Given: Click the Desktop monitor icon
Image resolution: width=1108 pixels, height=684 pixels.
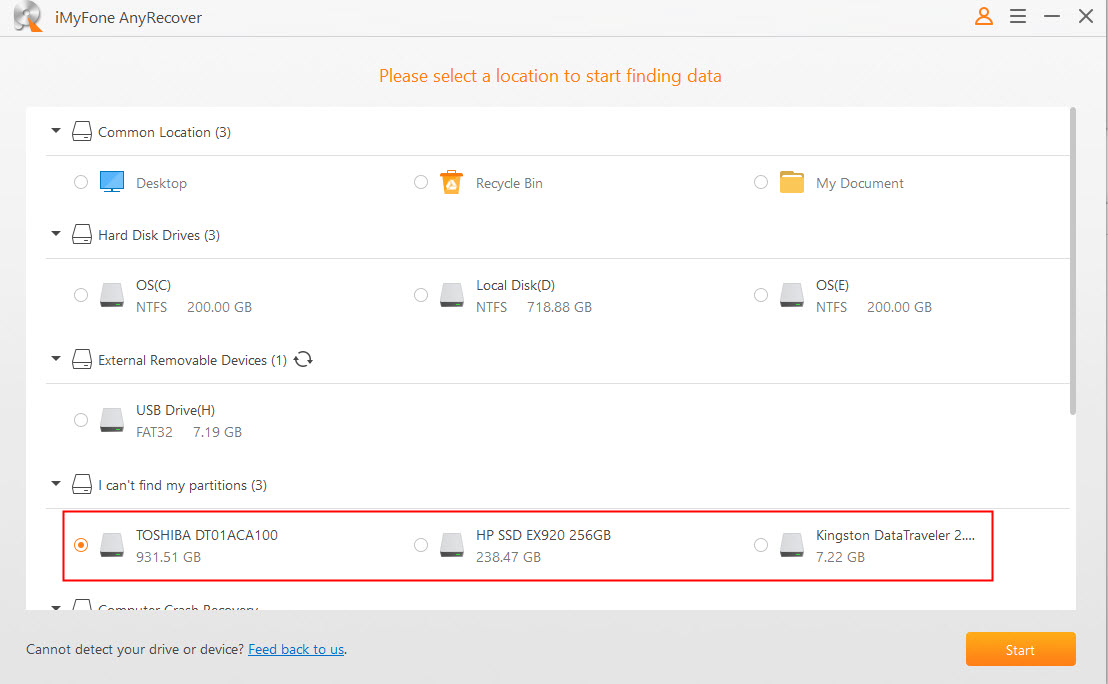Looking at the screenshot, I should click(112, 182).
